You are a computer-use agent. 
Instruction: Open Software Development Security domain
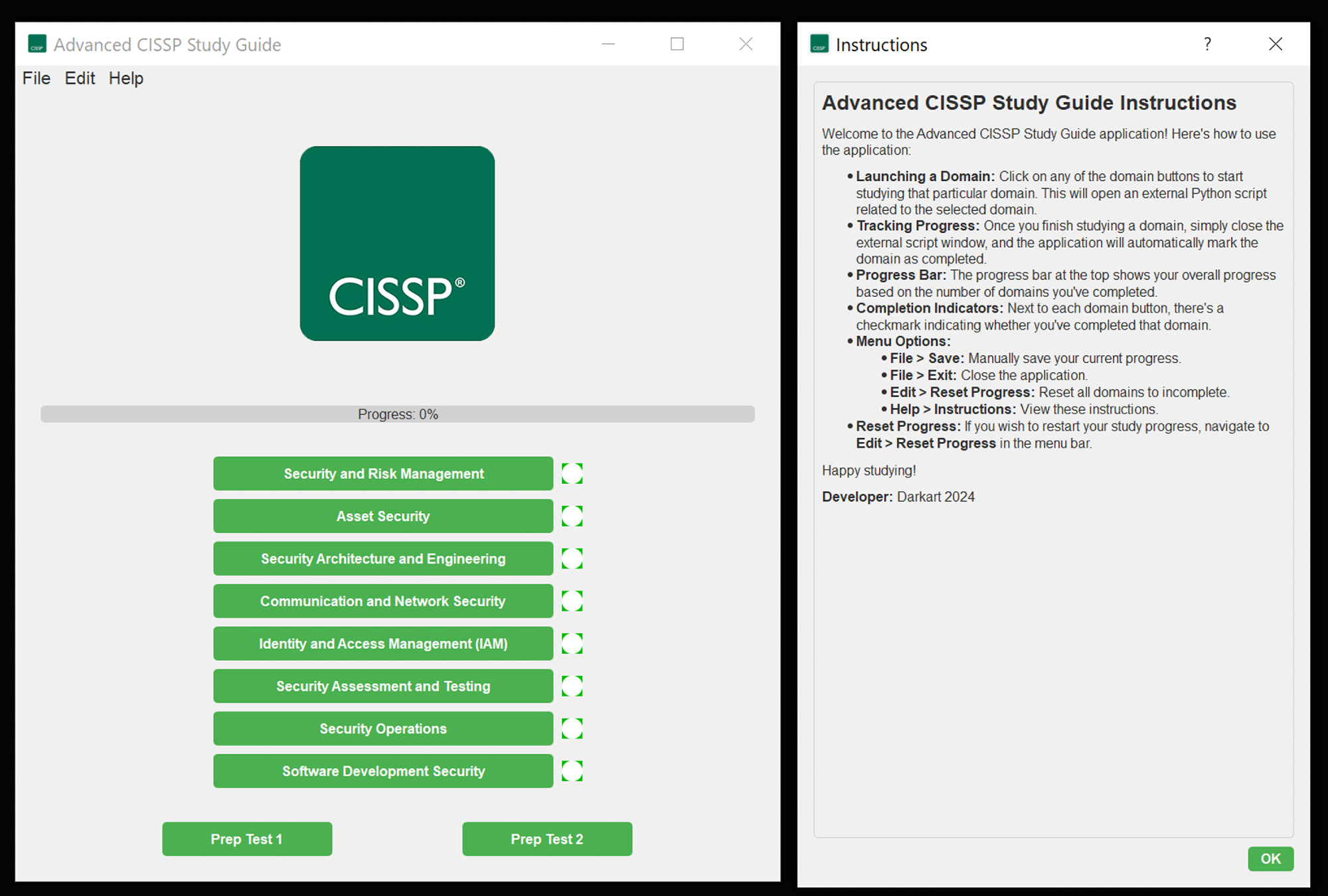point(383,771)
